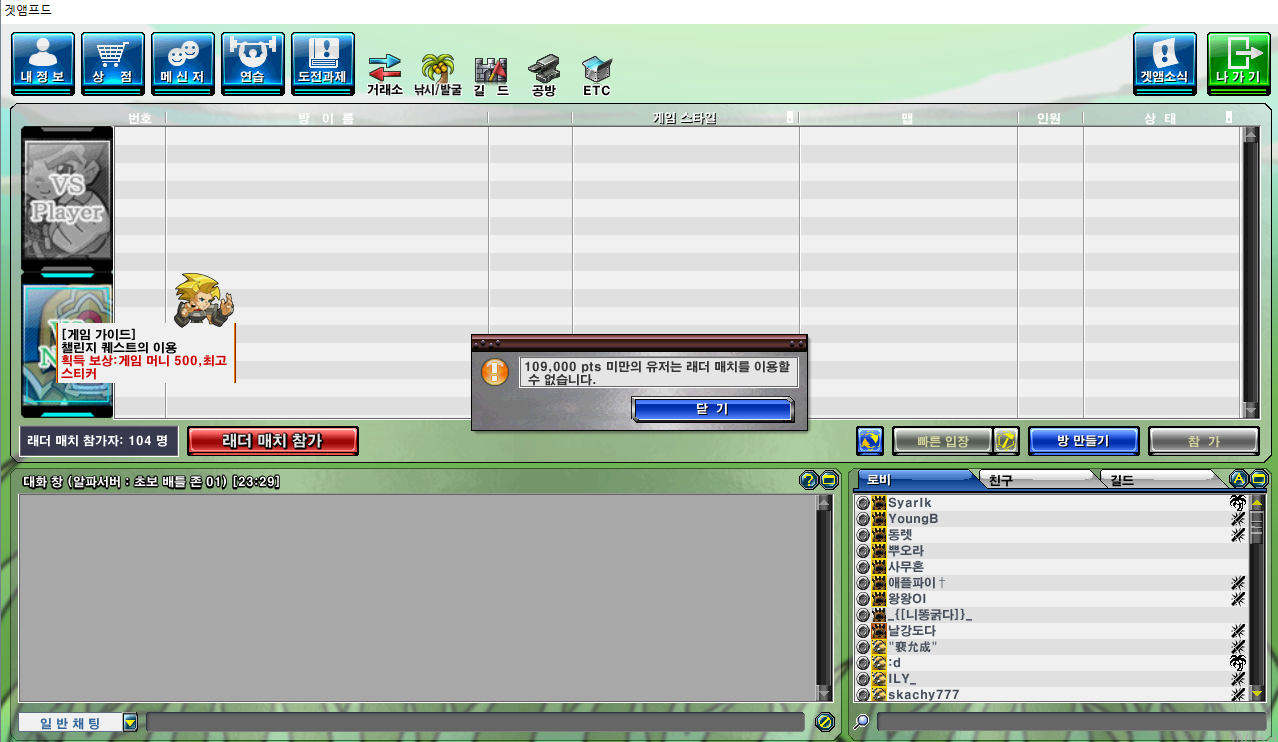Click the 공방 anvil icon
Viewport: 1278px width, 742px height.
(x=544, y=73)
